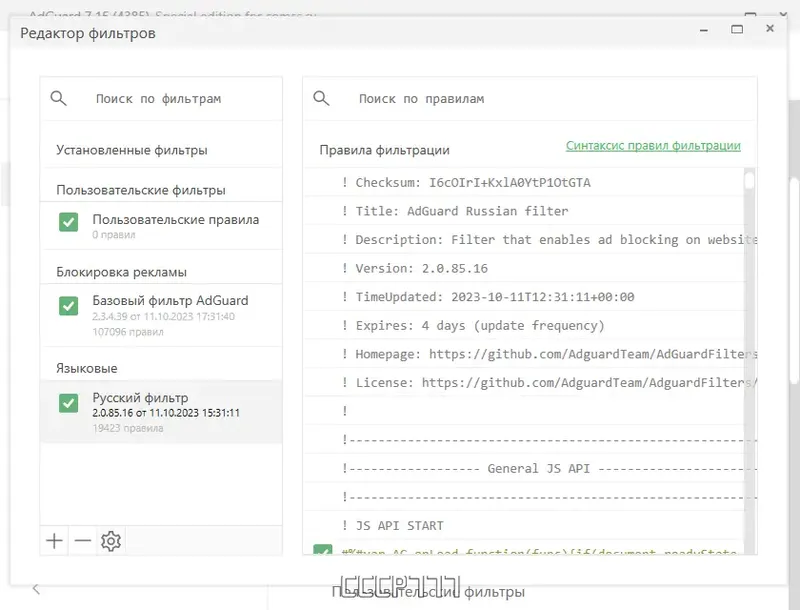800x610 pixels.
Task: Open filter settings gear icon
Action: tap(111, 541)
